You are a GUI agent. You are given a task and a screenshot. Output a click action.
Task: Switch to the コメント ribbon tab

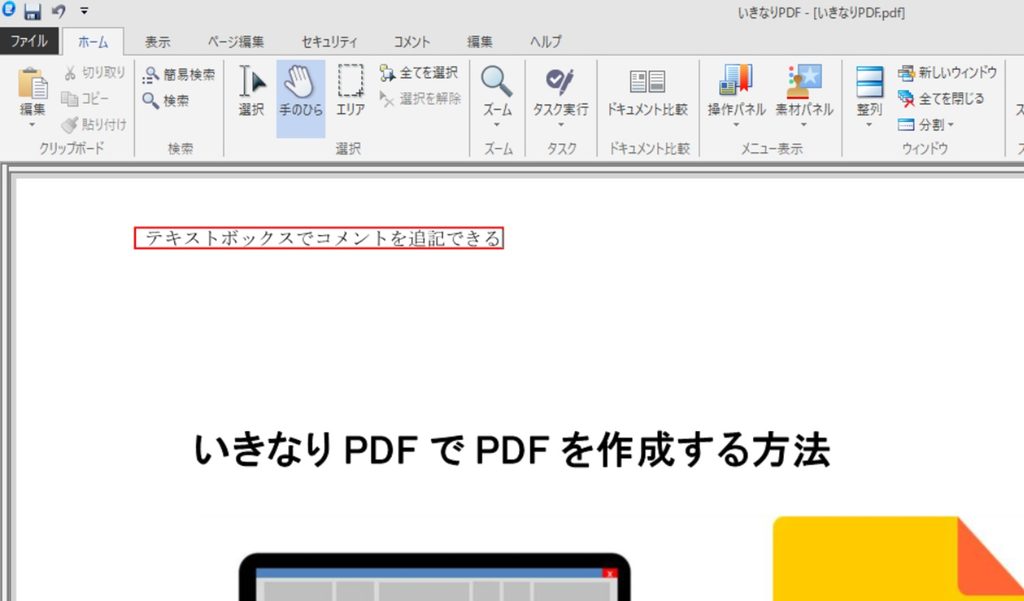click(411, 42)
